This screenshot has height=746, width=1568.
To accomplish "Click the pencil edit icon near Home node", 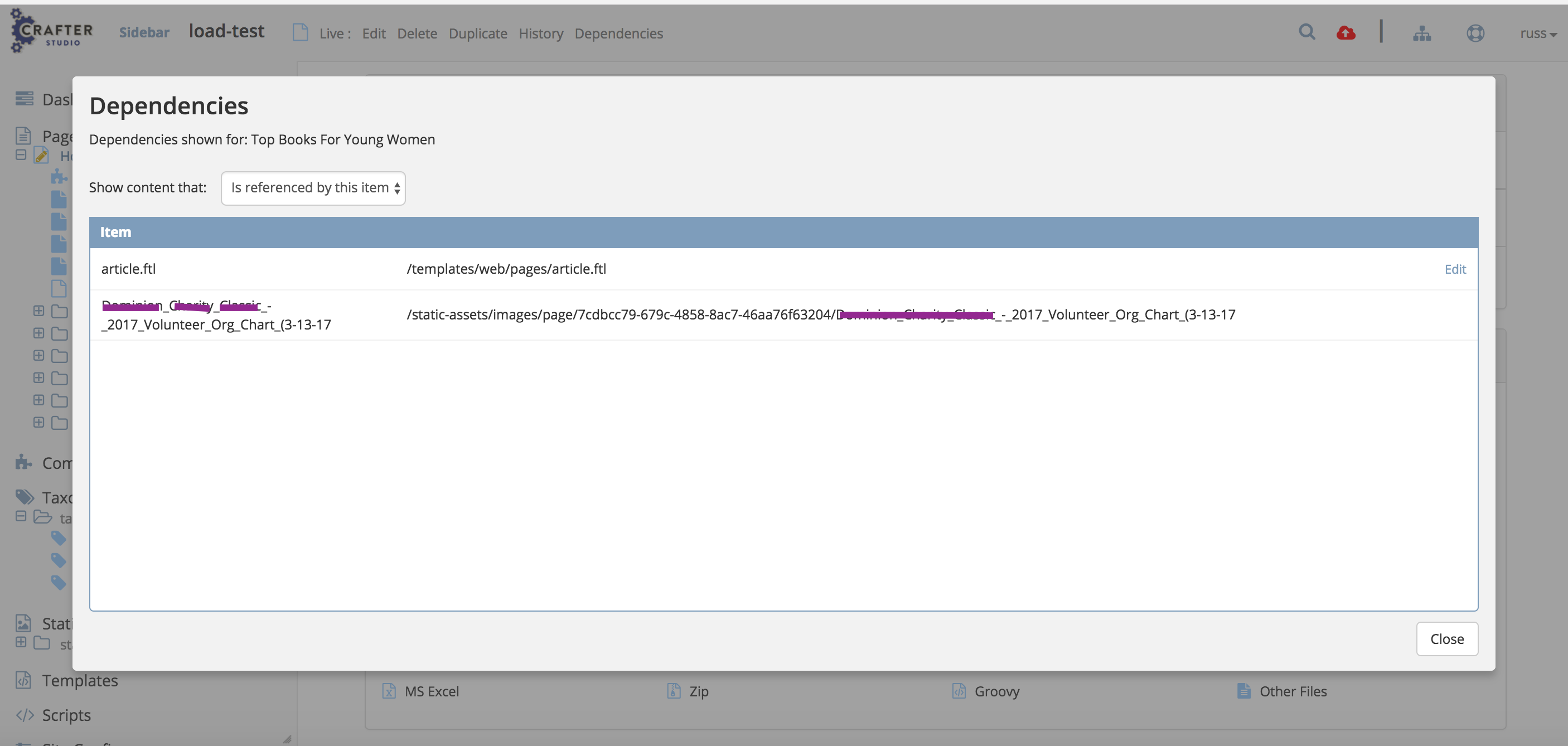I will 41,155.
